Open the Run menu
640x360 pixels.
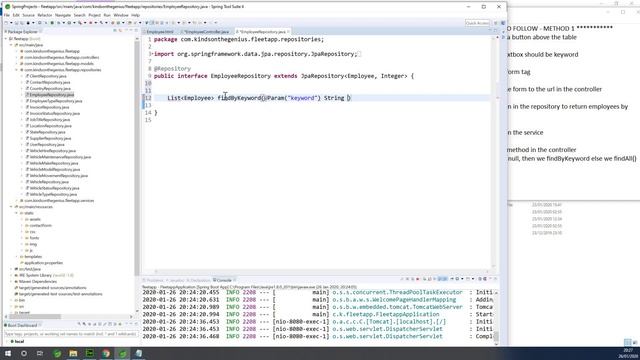pyautogui.click(x=107, y=15)
